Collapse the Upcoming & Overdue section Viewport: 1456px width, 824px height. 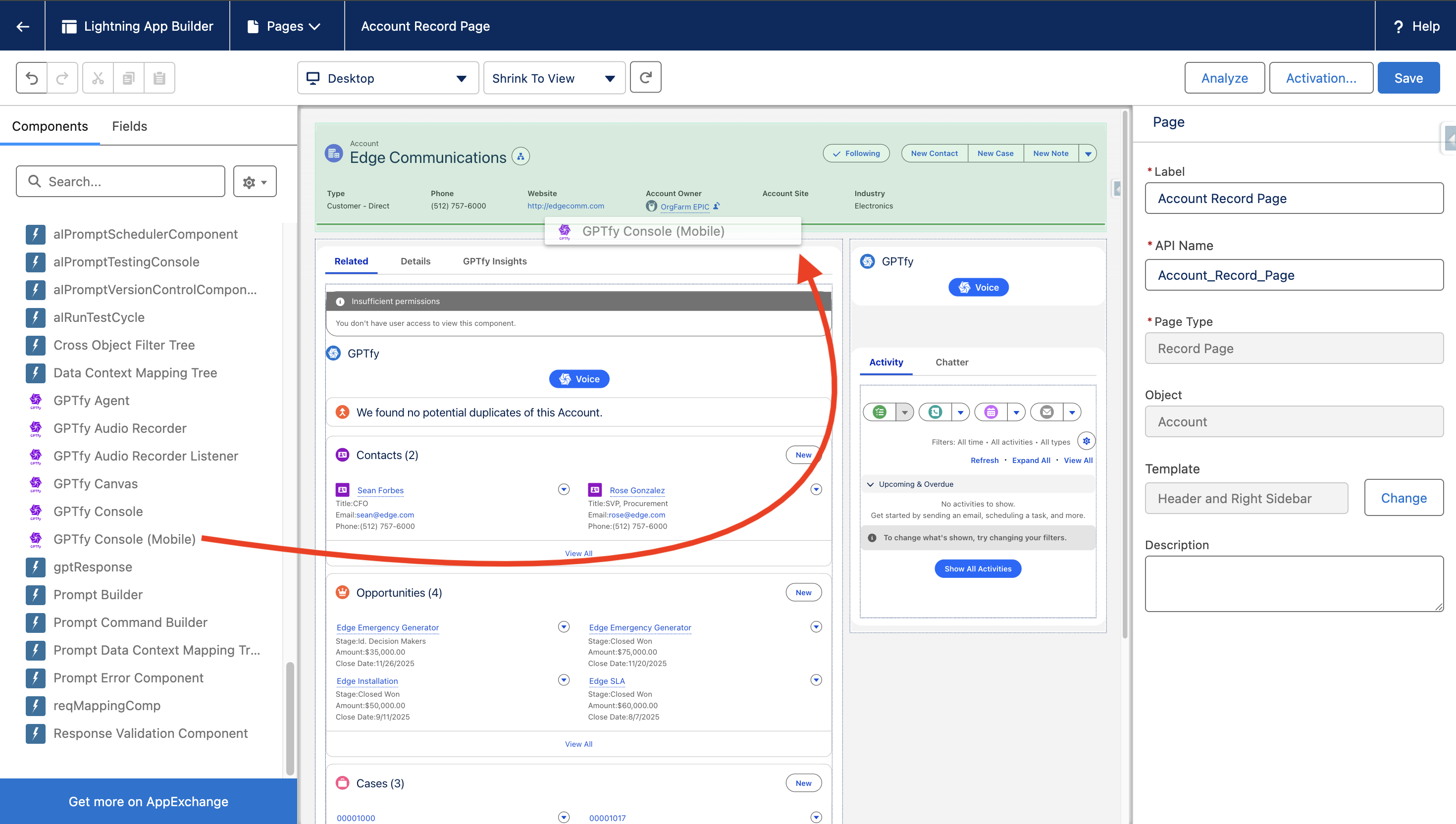click(870, 484)
